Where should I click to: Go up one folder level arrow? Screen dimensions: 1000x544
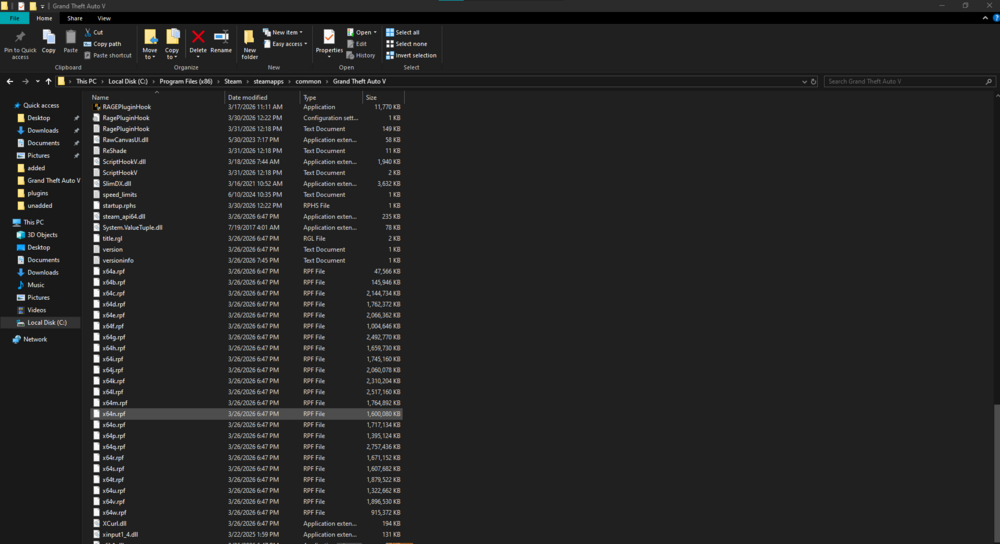tap(48, 82)
